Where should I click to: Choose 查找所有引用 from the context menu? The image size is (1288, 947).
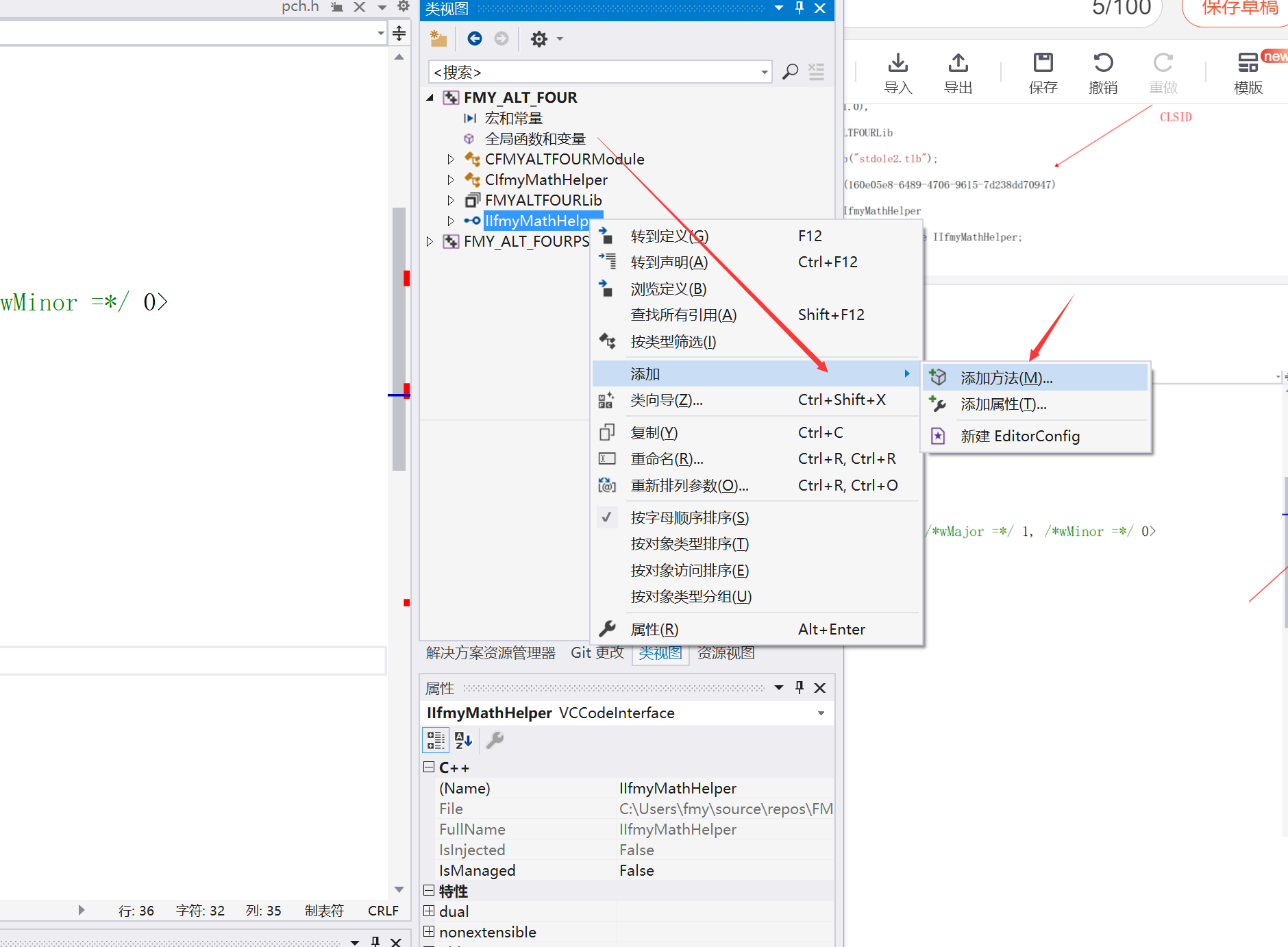click(755, 315)
